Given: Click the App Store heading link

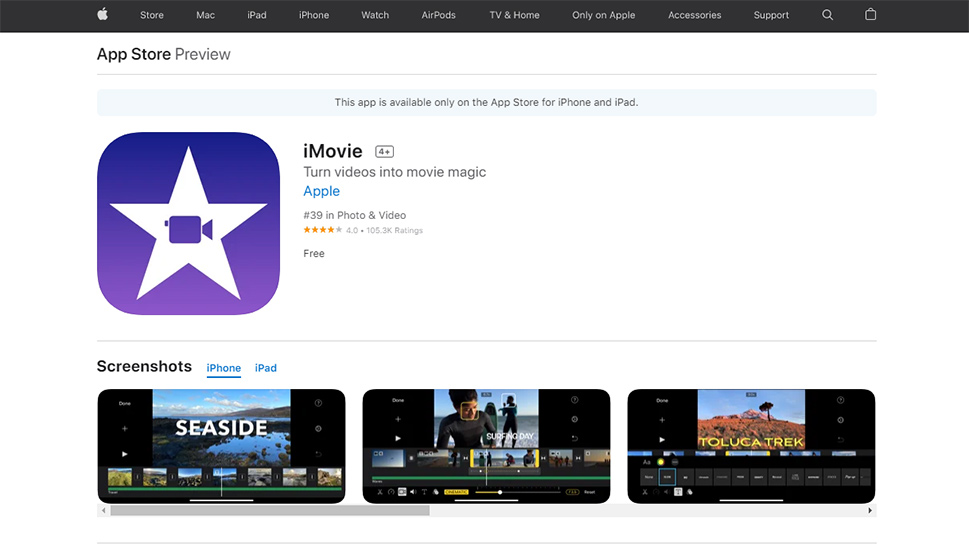Looking at the screenshot, I should tap(133, 54).
